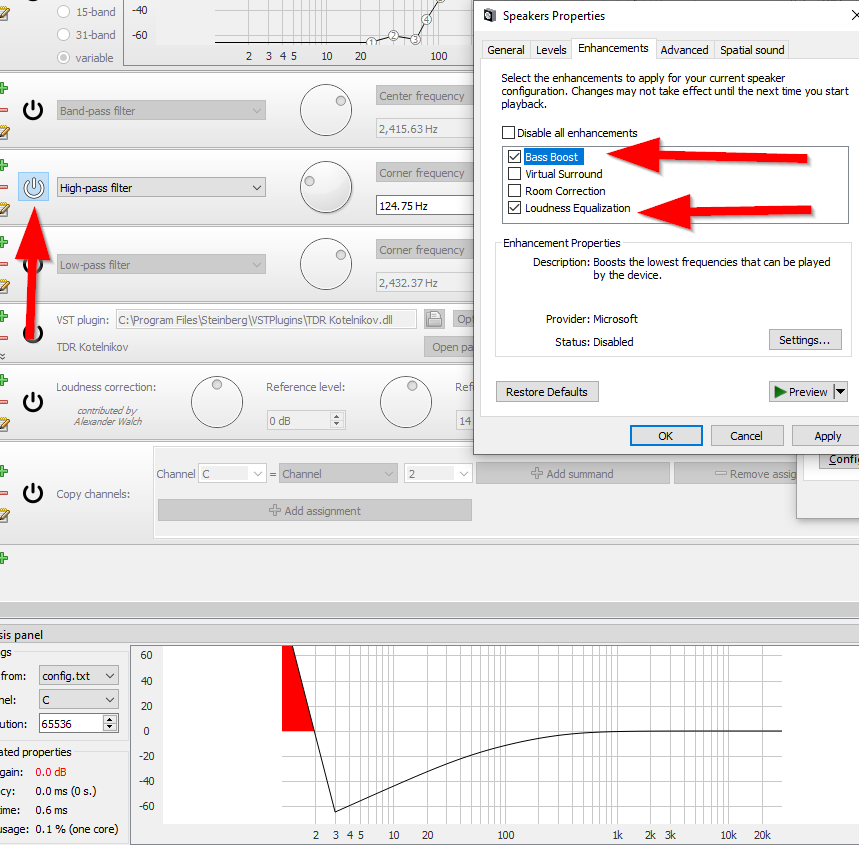Click Band-pass center frequency knob
The width and height of the screenshot is (859, 845).
(x=325, y=110)
